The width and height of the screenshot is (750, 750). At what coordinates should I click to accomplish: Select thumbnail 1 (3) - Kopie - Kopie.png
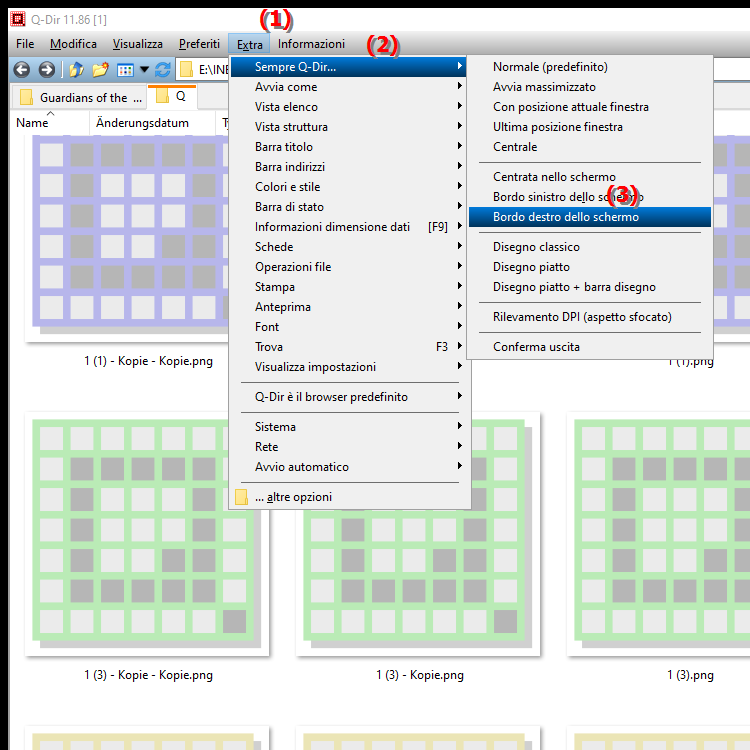[x=147, y=534]
